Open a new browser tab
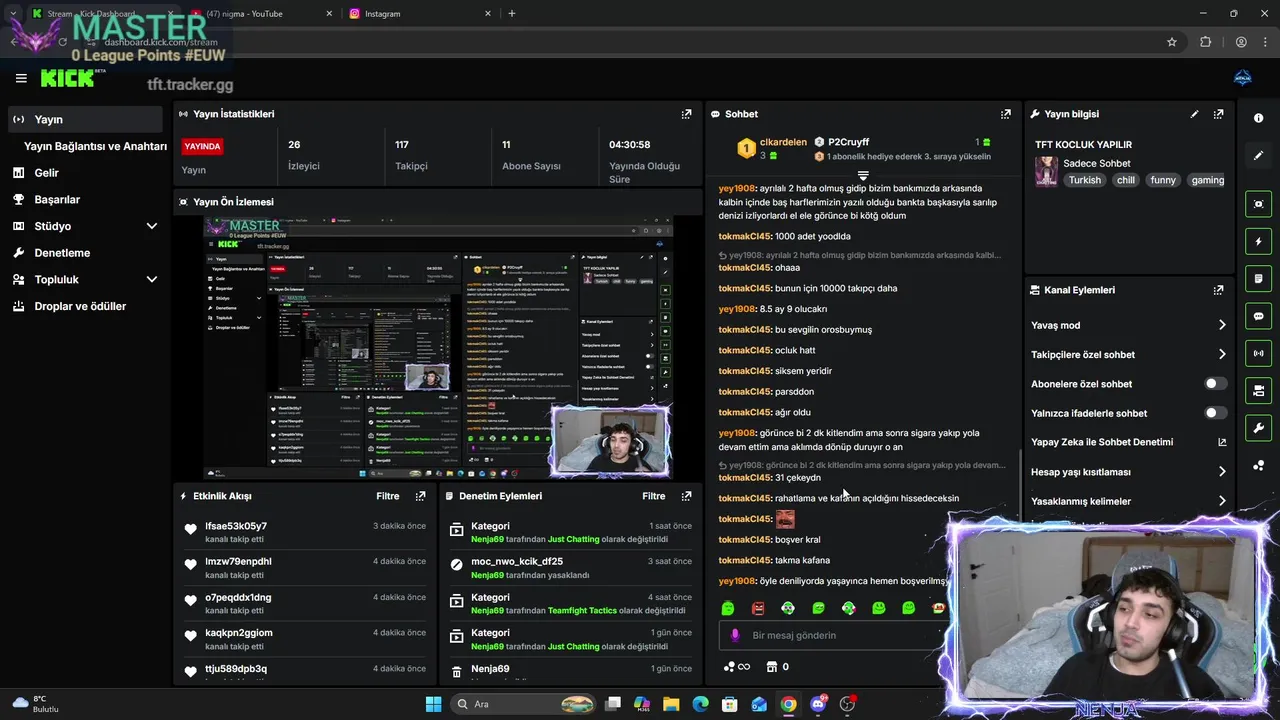This screenshot has height=720, width=1280. coord(512,13)
